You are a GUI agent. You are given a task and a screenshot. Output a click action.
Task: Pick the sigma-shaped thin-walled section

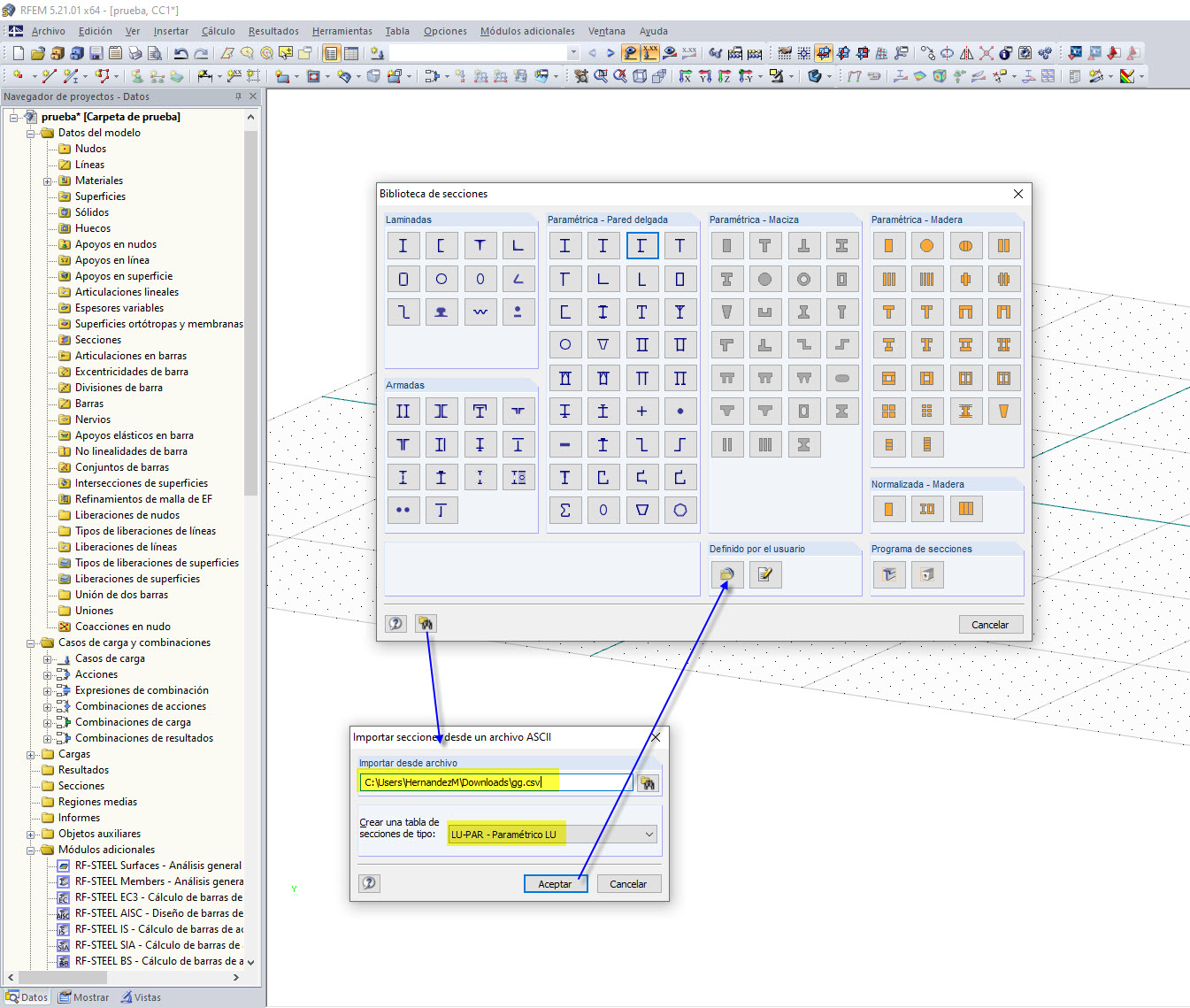pyautogui.click(x=564, y=510)
